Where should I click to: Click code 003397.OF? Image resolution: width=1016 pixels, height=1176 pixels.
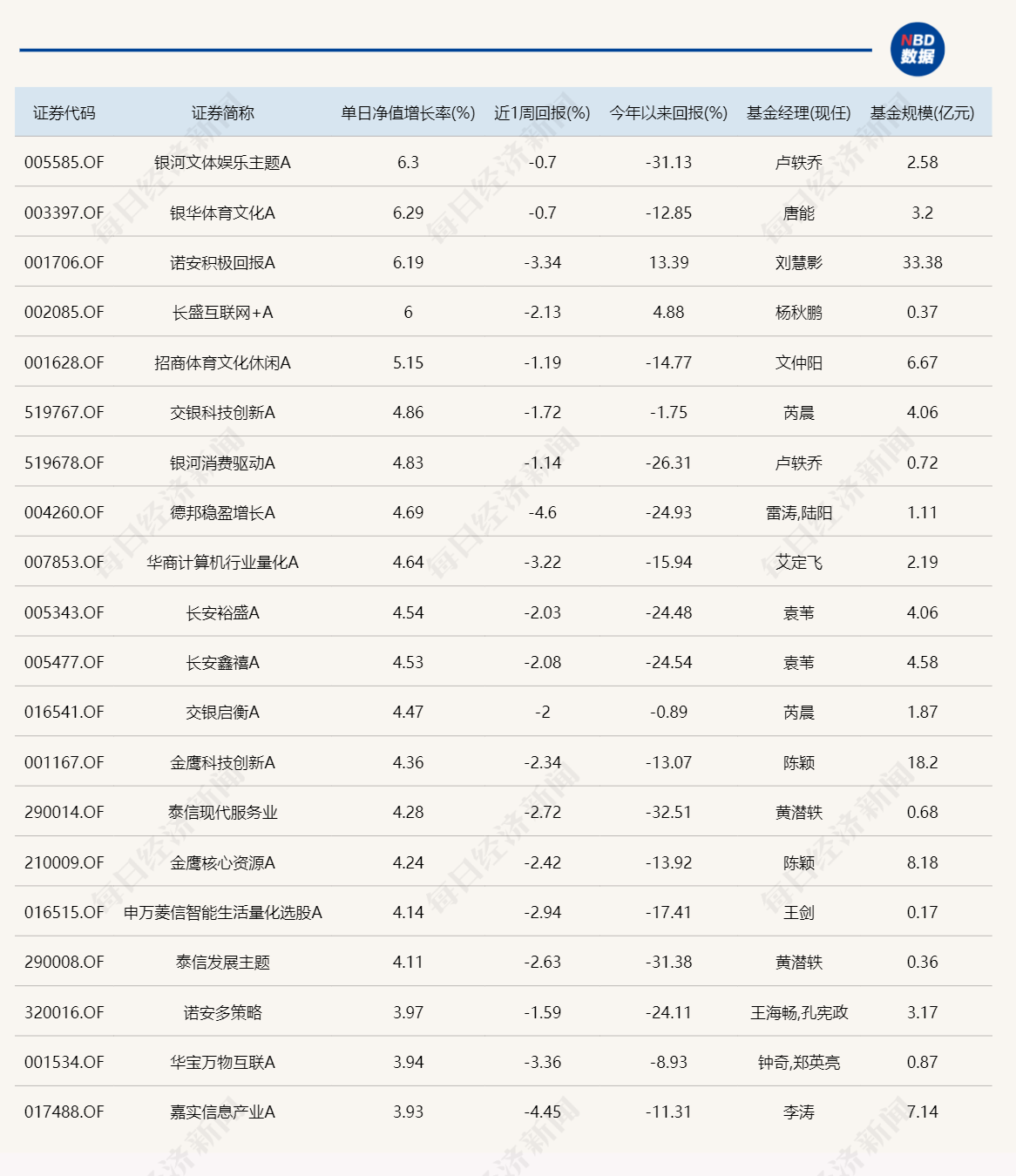click(64, 213)
